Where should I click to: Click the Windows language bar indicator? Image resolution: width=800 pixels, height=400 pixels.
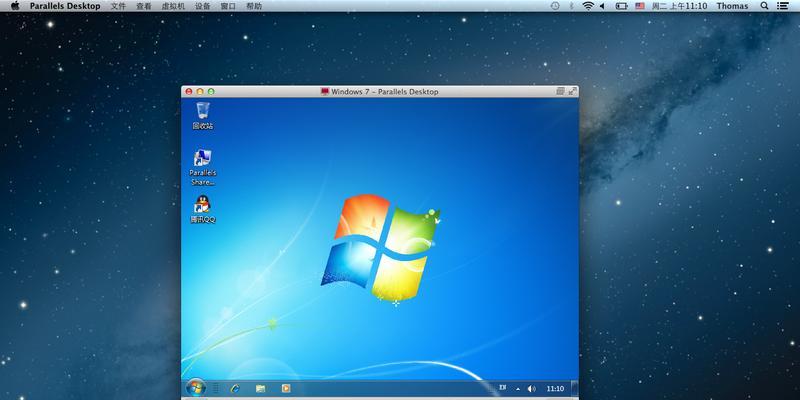point(502,388)
